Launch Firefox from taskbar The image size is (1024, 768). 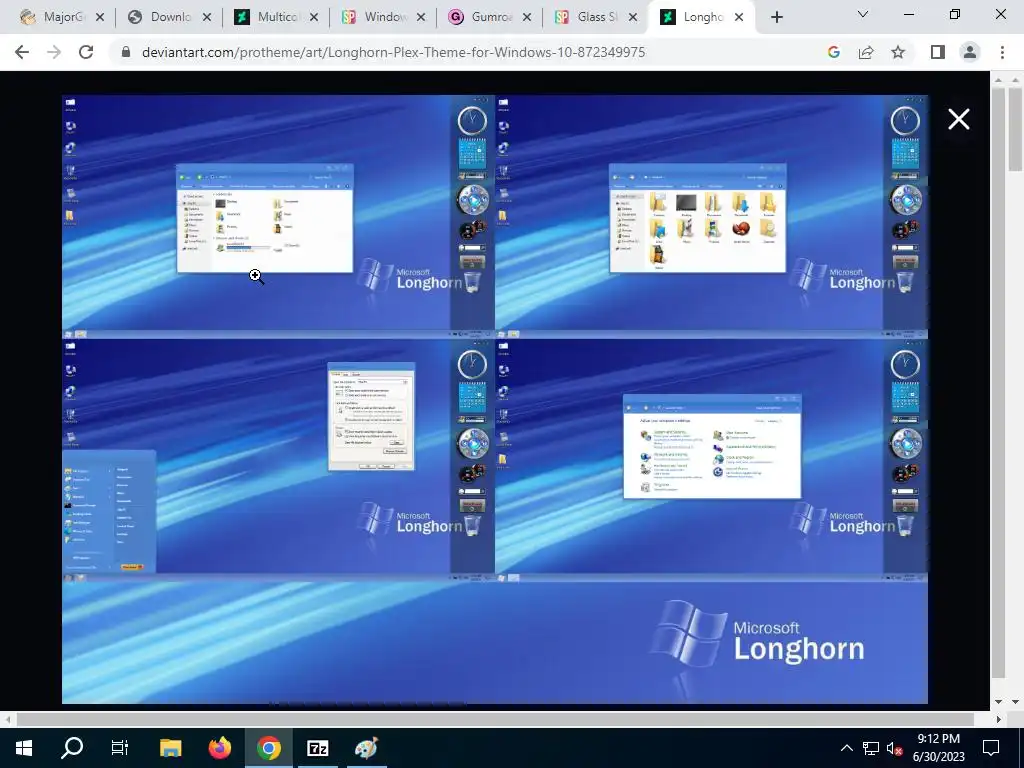point(220,748)
